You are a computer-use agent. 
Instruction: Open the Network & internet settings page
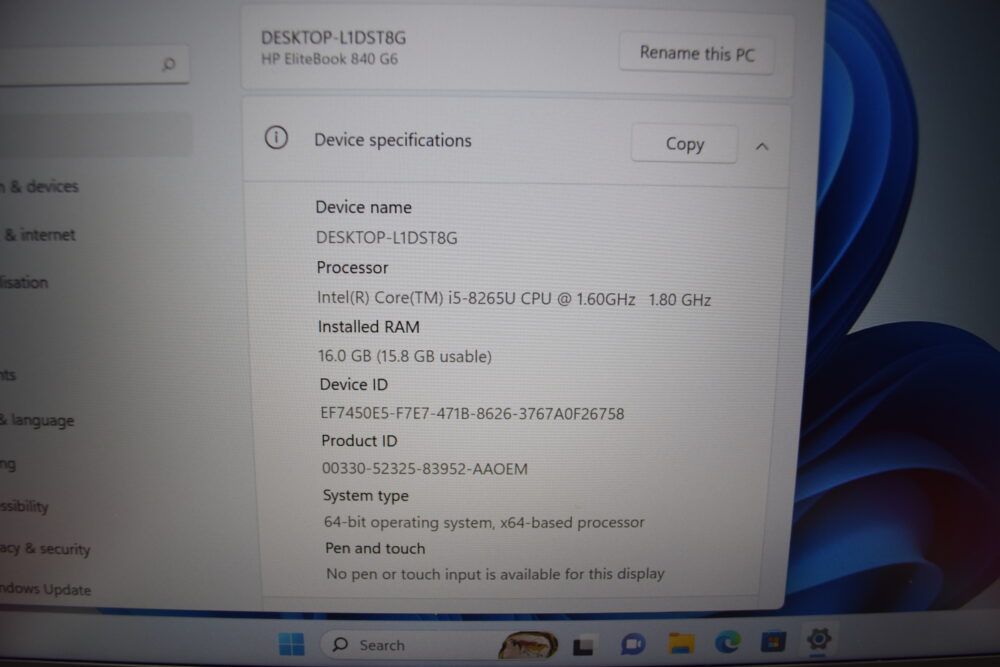(x=38, y=235)
